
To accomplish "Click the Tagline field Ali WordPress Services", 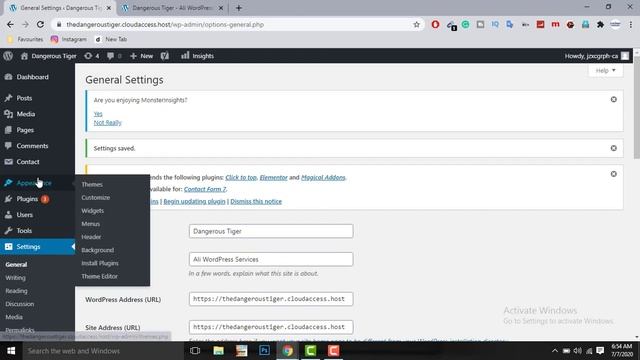I will [x=271, y=259].
